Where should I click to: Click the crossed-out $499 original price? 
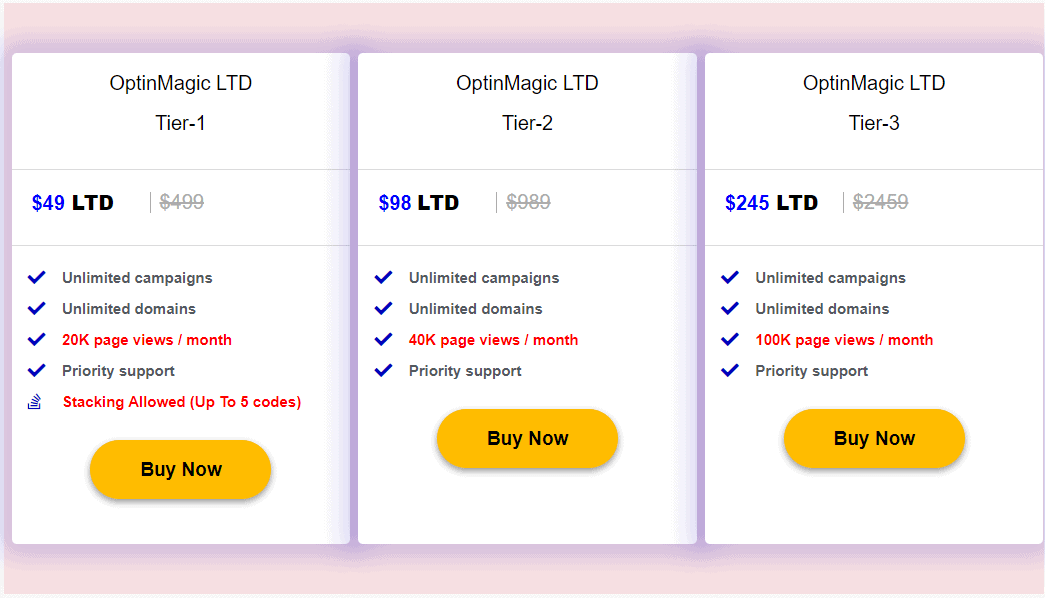click(x=181, y=202)
